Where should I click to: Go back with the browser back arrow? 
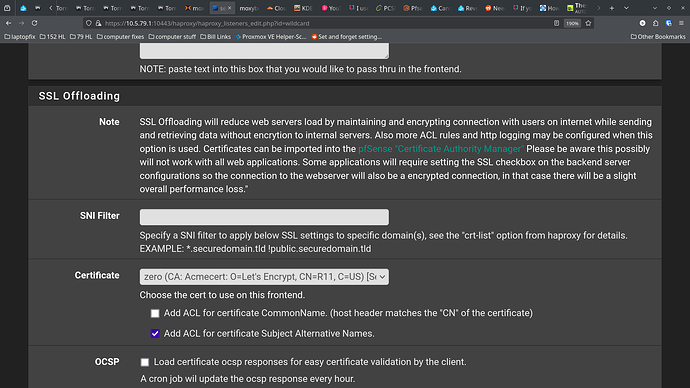(x=8, y=23)
